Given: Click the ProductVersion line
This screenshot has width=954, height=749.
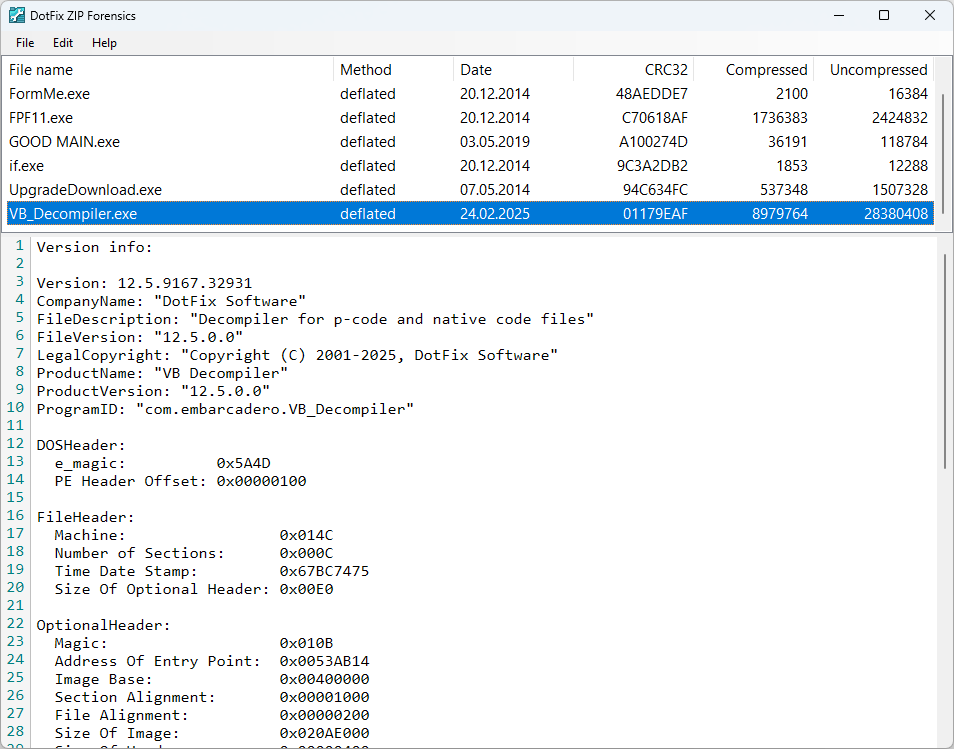Looking at the screenshot, I should 153,391.
